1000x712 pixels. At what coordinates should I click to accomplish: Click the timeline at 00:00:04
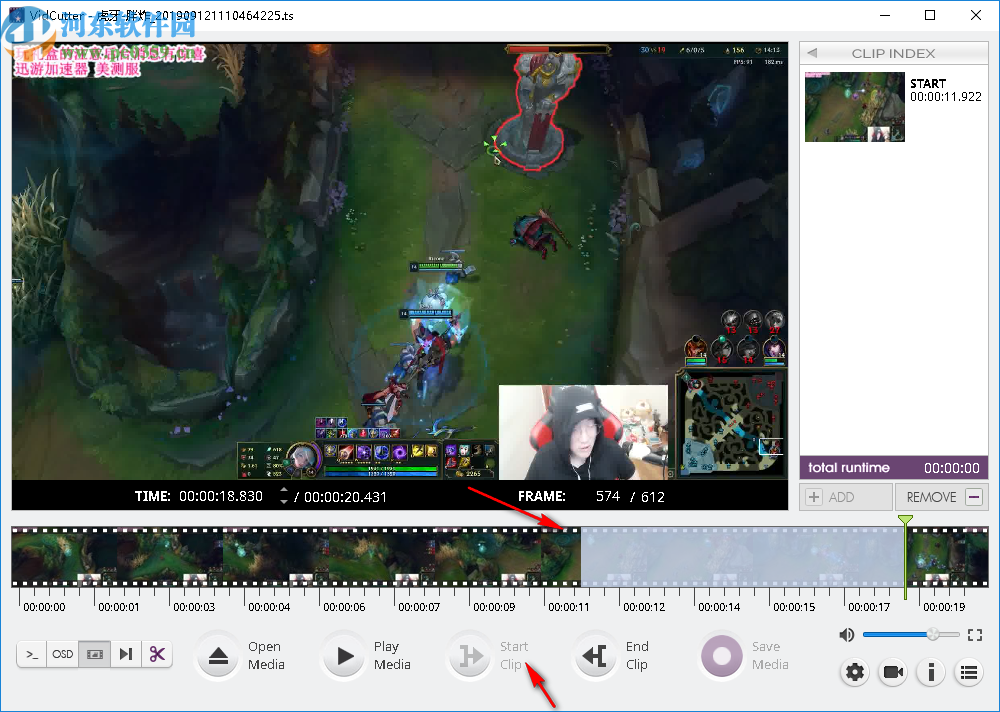[269, 607]
